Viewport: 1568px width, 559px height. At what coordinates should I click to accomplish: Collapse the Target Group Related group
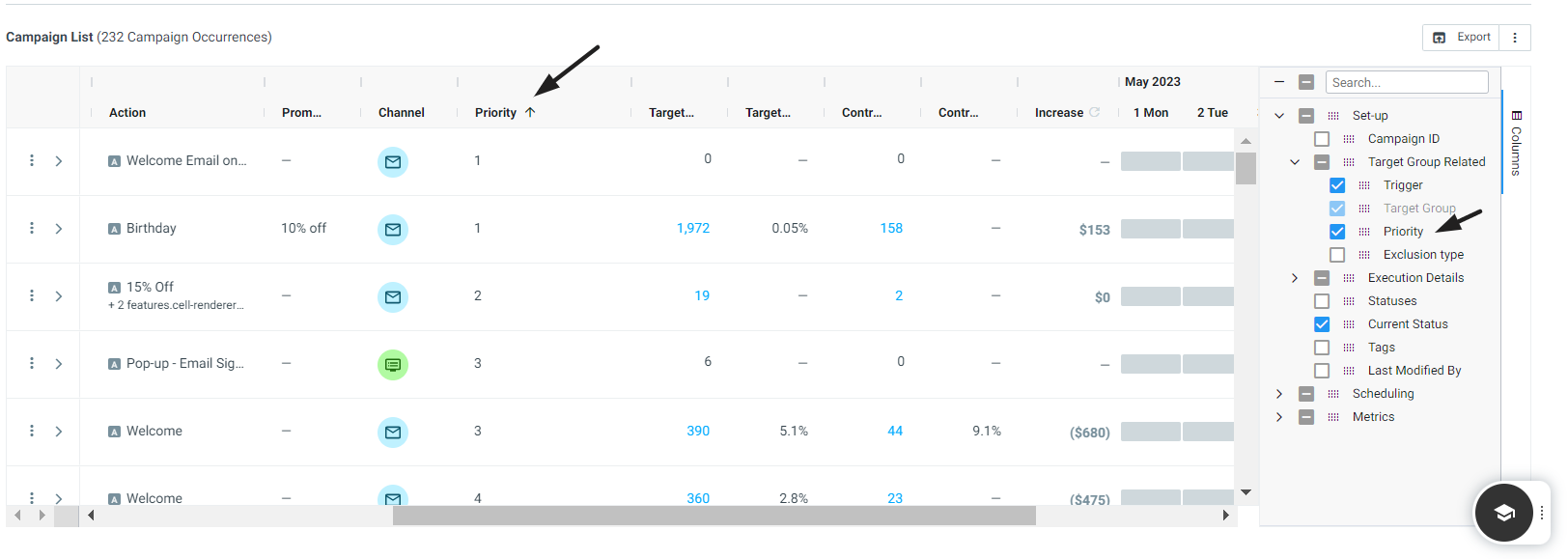click(1295, 162)
